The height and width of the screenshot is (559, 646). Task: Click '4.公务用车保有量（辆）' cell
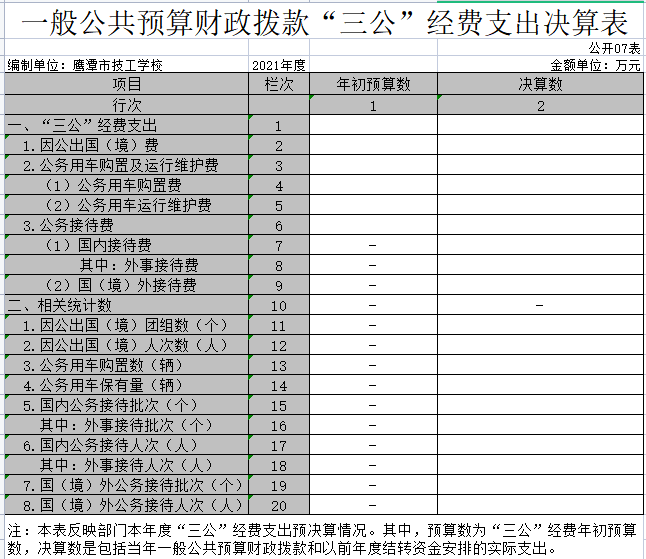point(126,385)
